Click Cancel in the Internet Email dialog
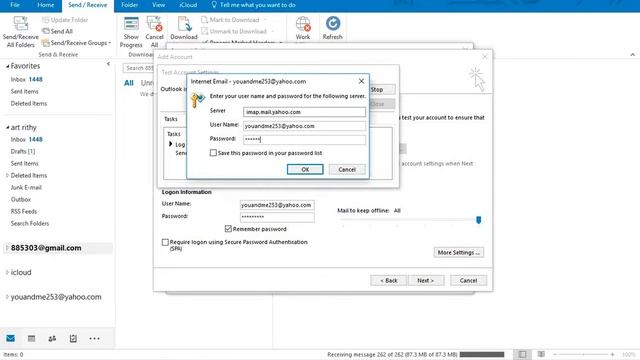The height and width of the screenshot is (360, 640). [x=347, y=169]
